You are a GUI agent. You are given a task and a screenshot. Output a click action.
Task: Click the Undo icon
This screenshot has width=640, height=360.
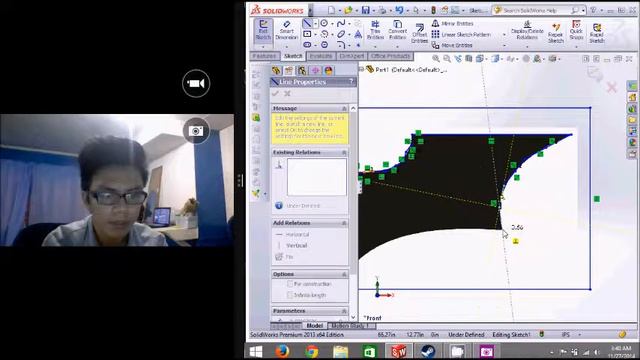[x=399, y=10]
